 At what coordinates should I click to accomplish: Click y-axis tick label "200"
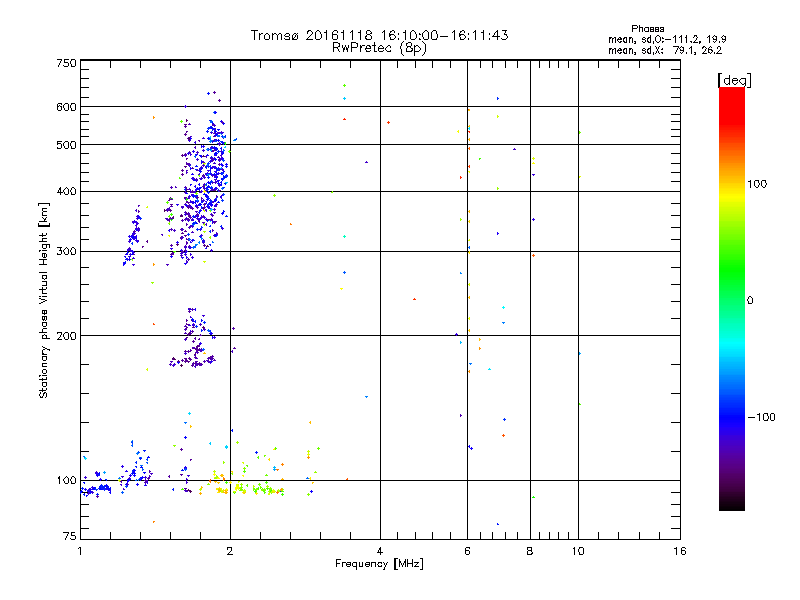click(x=66, y=336)
